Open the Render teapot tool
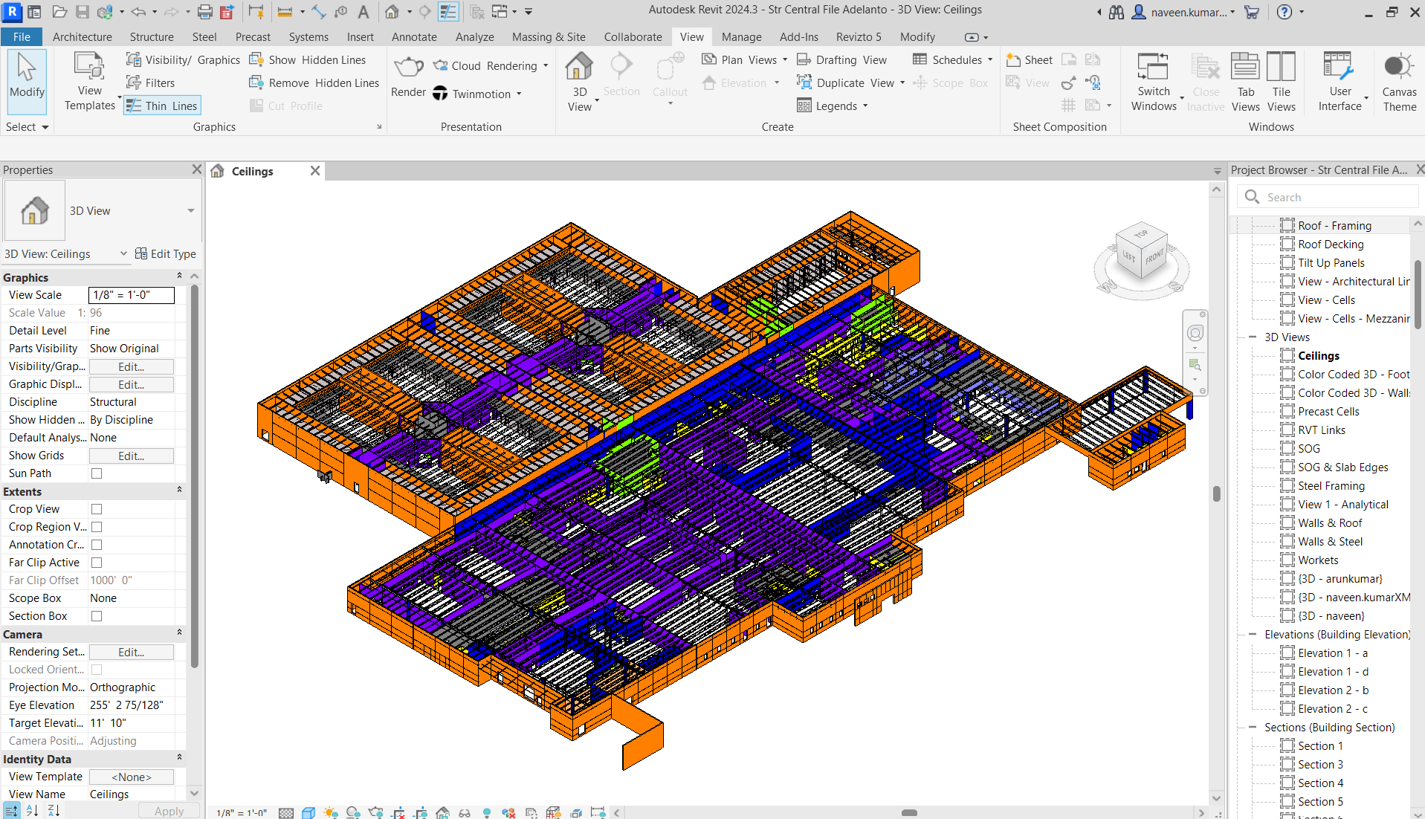The height and width of the screenshot is (819, 1425). (408, 76)
